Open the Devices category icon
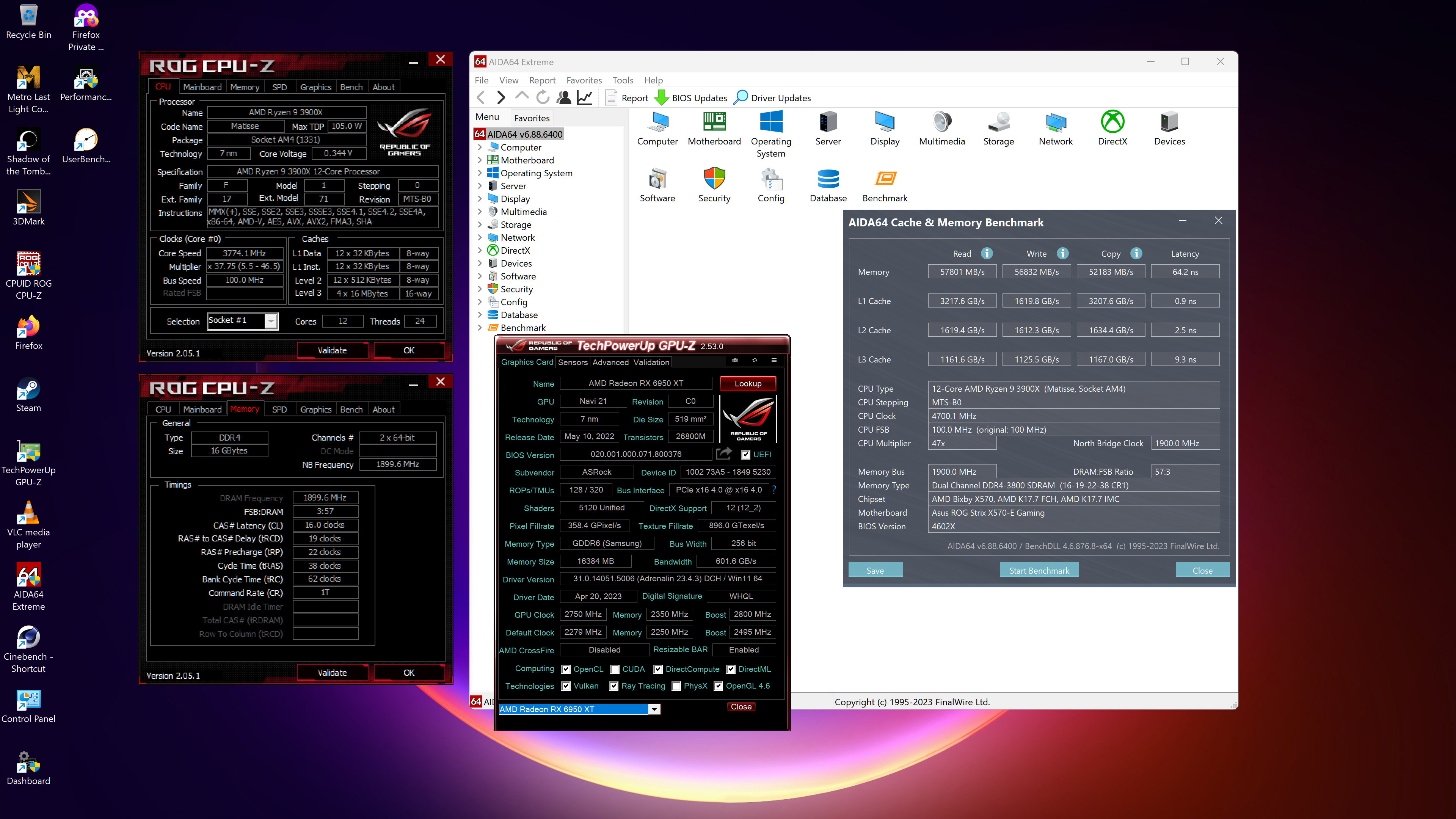This screenshot has height=819, width=1456. (x=1169, y=128)
